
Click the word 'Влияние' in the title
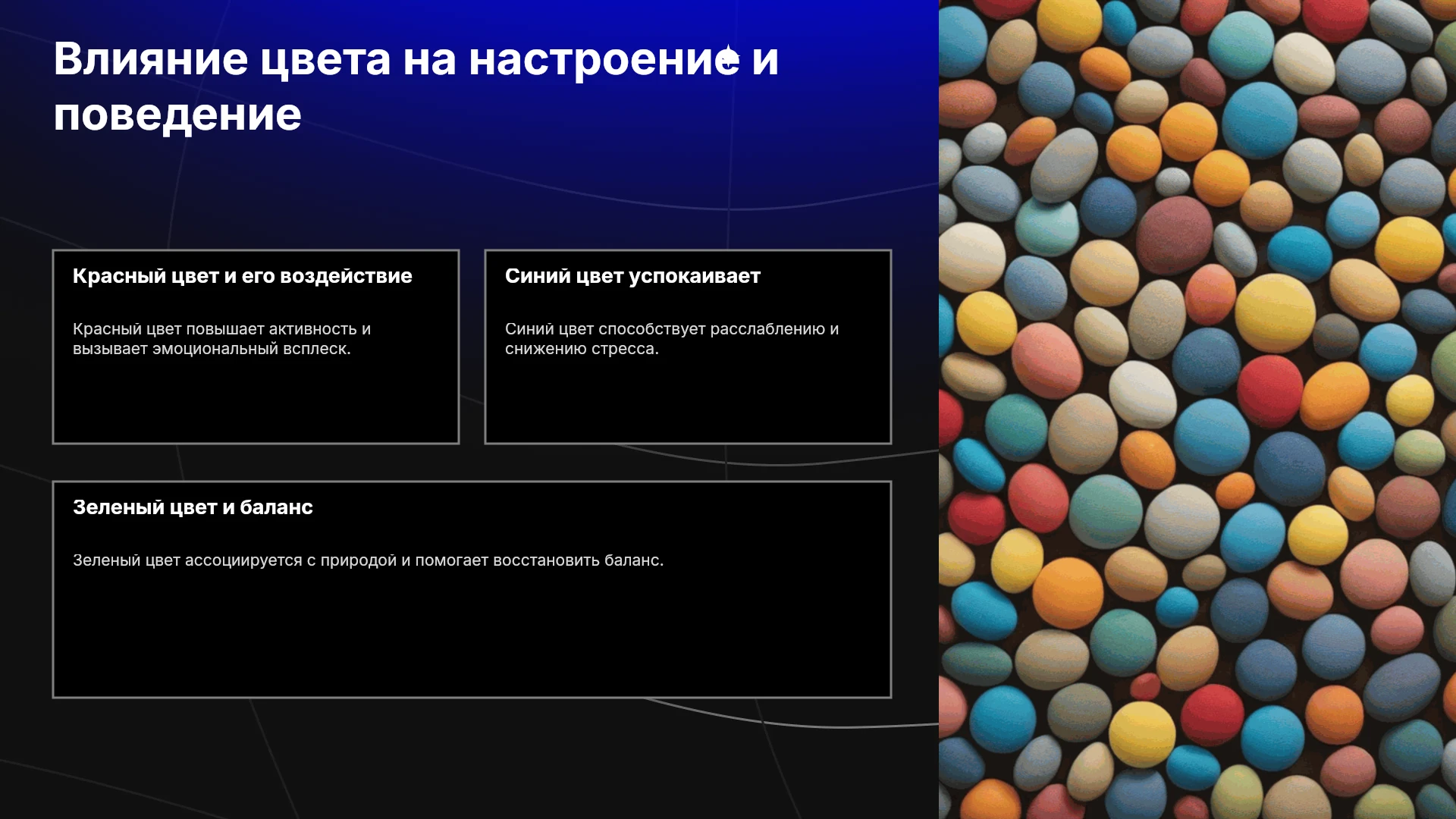click(151, 59)
